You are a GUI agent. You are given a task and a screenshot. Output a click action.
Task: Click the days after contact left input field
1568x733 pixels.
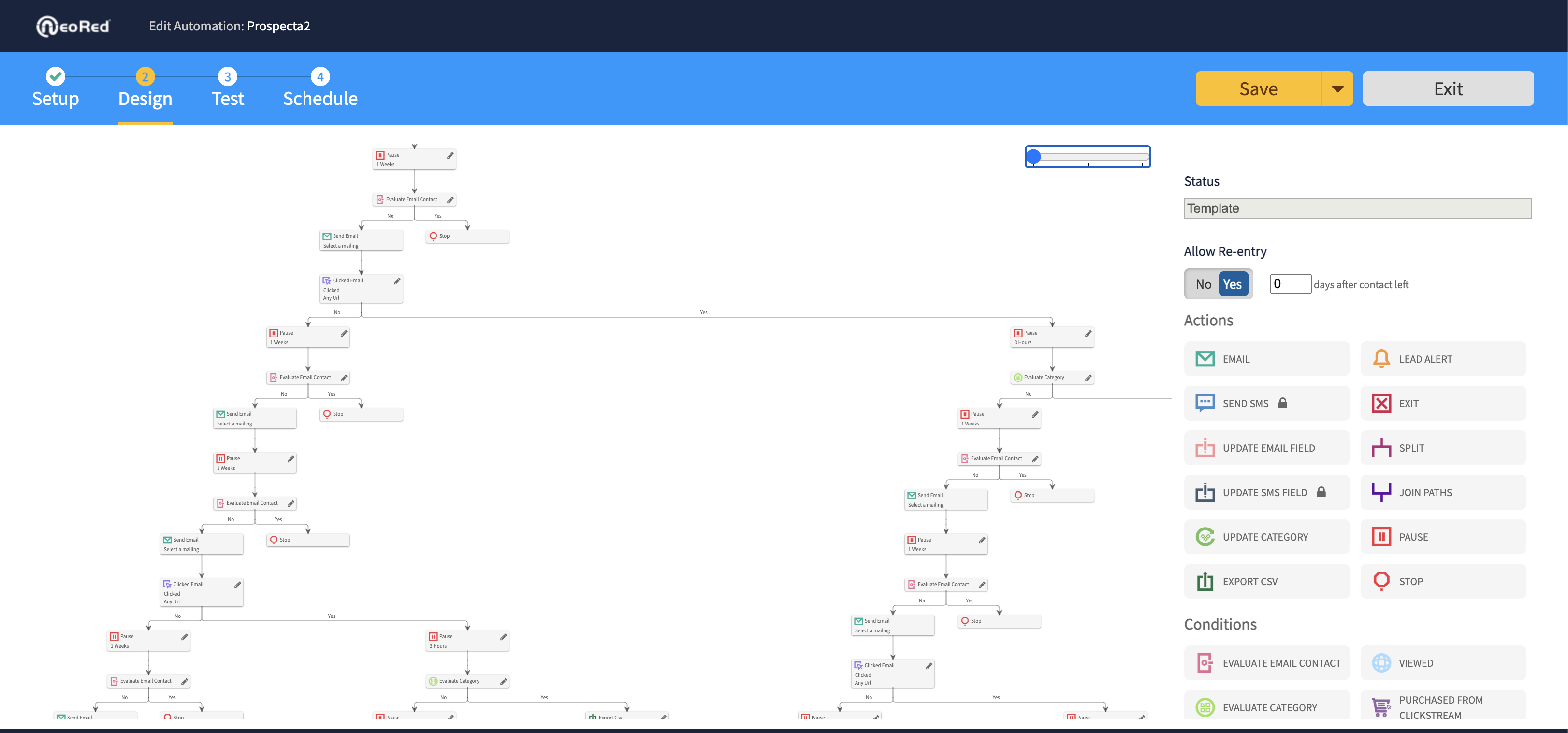[x=1290, y=283]
